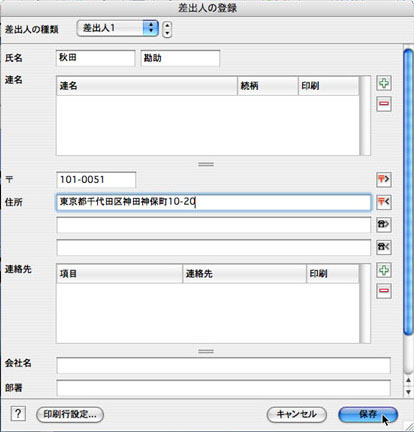Add a contact entry with green plus
The width and height of the screenshot is (414, 432).
click(384, 270)
